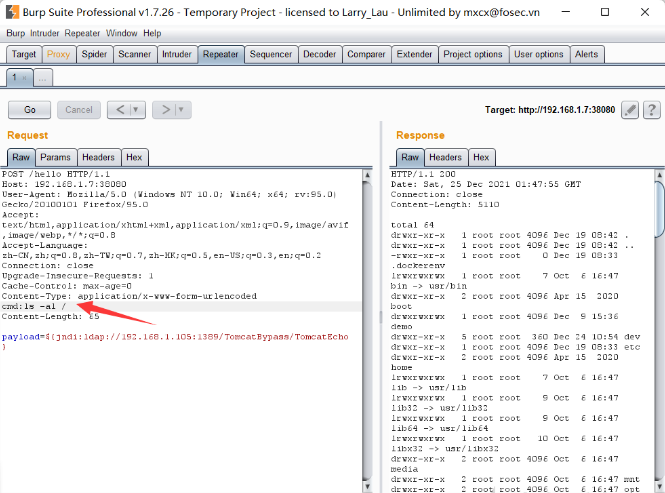The height and width of the screenshot is (493, 665).
Task: Expand the back history dropdown arrow
Action: pyautogui.click(x=136, y=110)
